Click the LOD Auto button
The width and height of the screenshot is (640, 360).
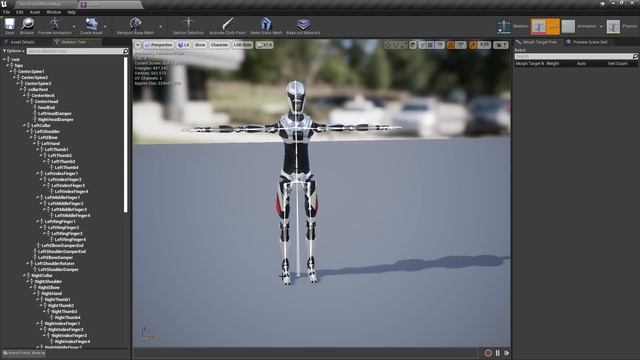tap(242, 45)
